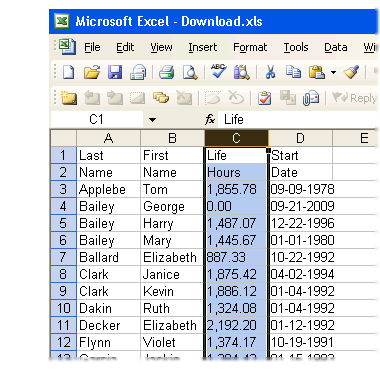
Task: Select the row 7 header
Action: tap(63, 257)
